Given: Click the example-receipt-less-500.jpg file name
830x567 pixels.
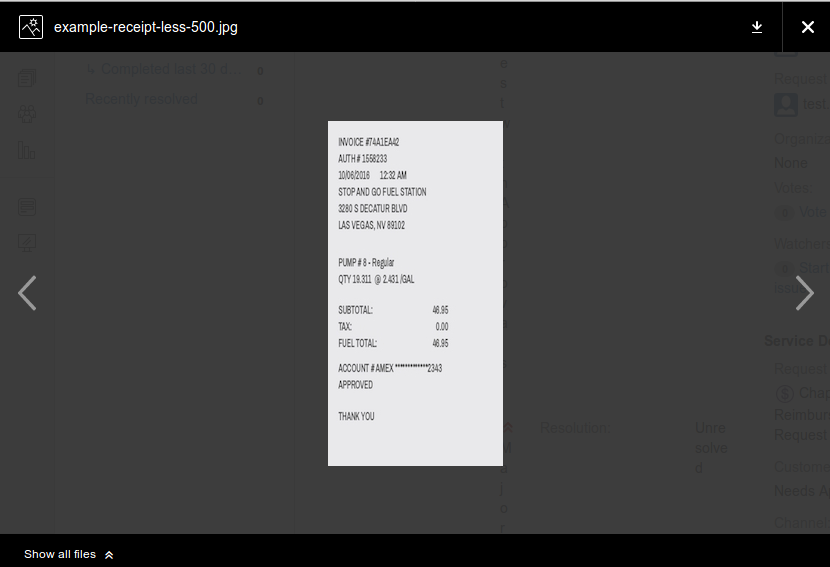Looking at the screenshot, I should coord(145,27).
